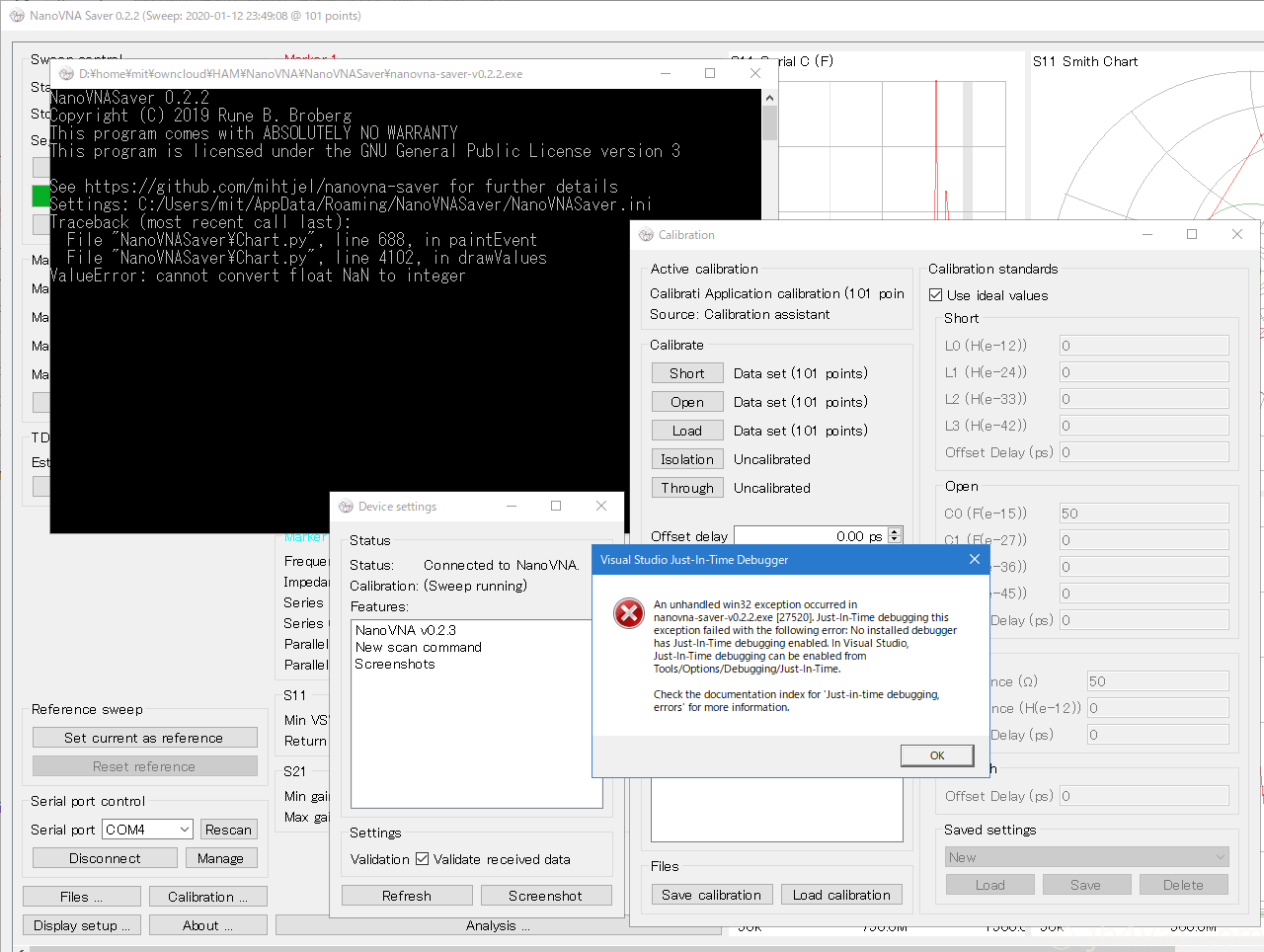Decrease the Offset delay spinner value
1264x952 pixels.
895,540
